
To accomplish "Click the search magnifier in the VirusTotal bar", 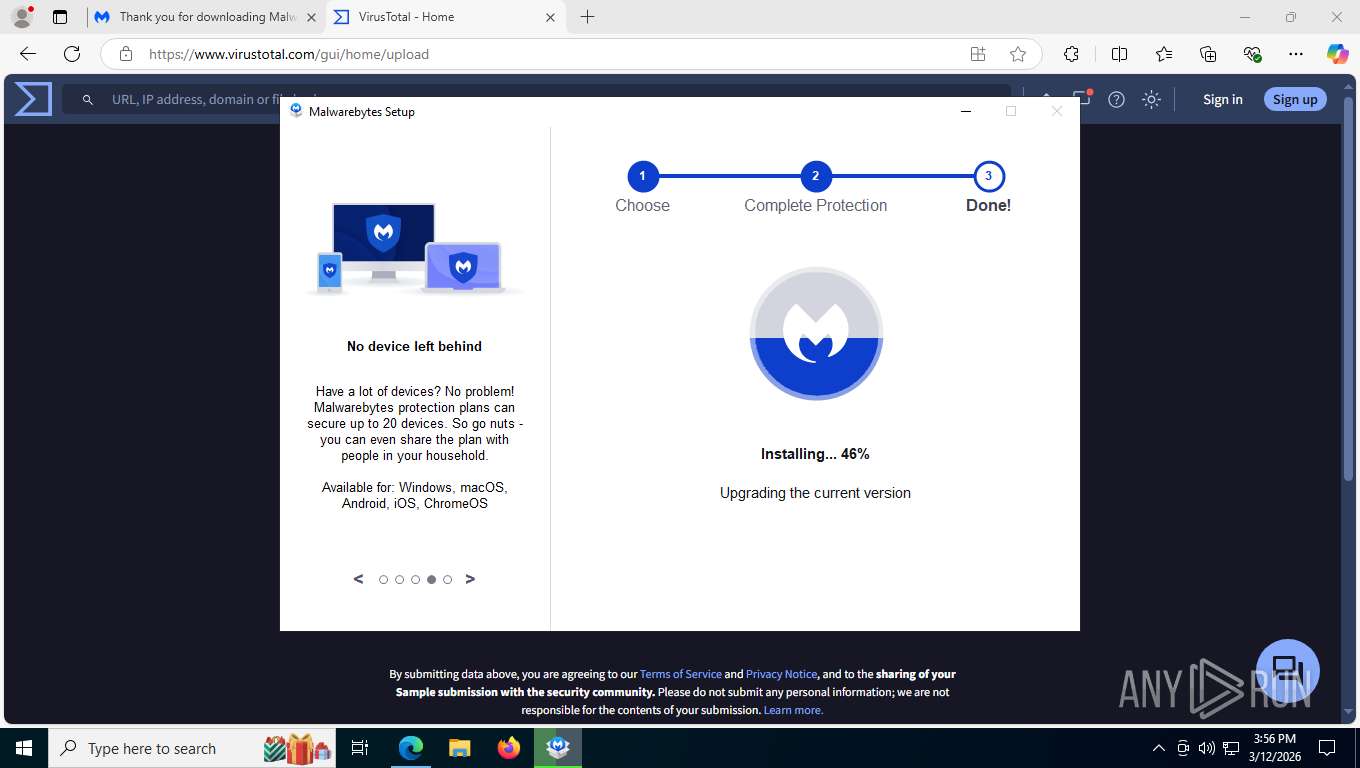I will click(x=88, y=100).
